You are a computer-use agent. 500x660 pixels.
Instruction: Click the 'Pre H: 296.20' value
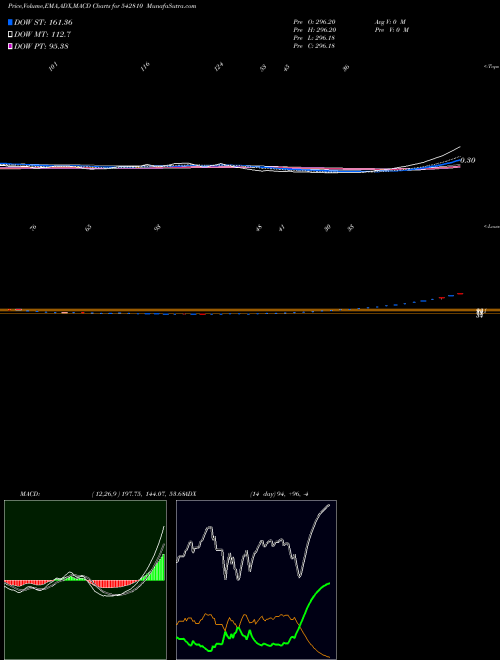tap(314, 30)
